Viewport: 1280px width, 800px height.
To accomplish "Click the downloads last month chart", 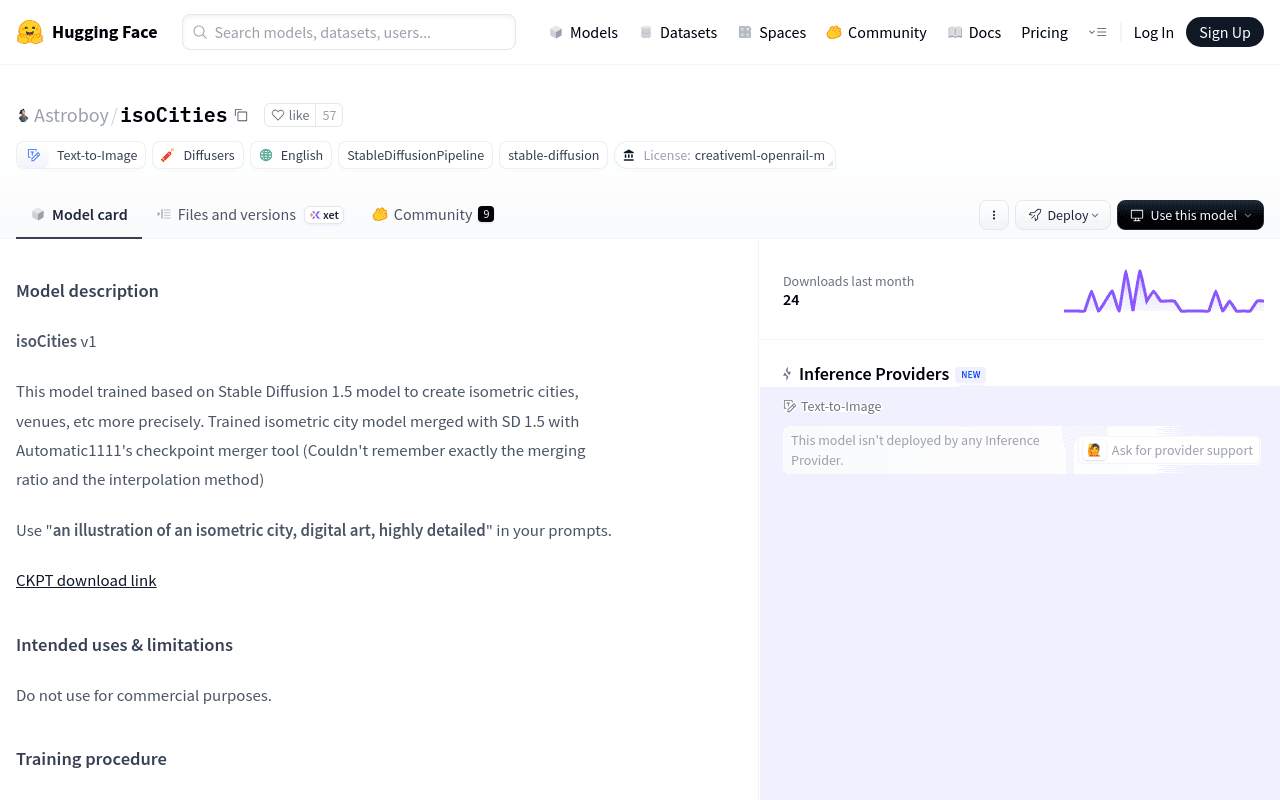I will [1164, 291].
